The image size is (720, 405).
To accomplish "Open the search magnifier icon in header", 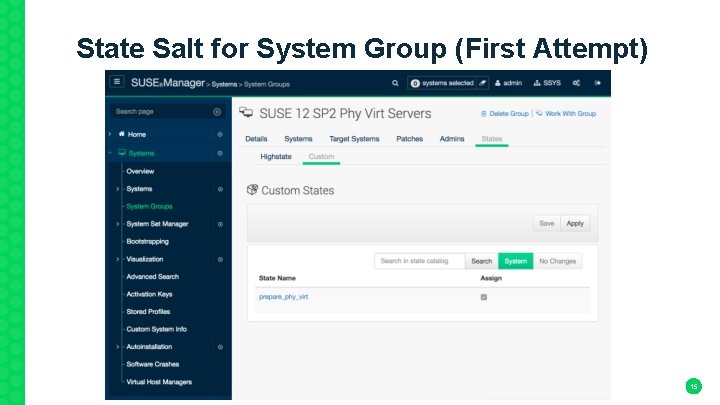I will point(395,83).
